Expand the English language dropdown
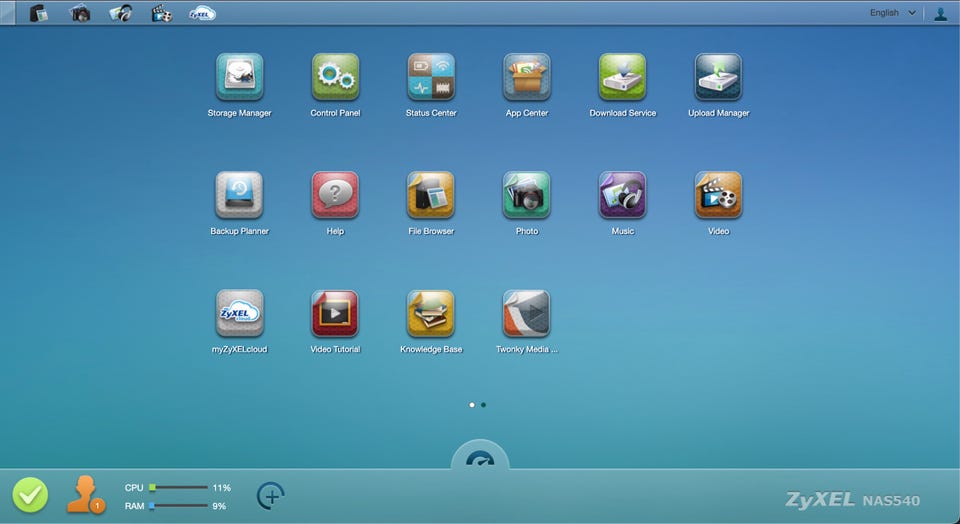This screenshot has height=524, width=960. pos(893,13)
